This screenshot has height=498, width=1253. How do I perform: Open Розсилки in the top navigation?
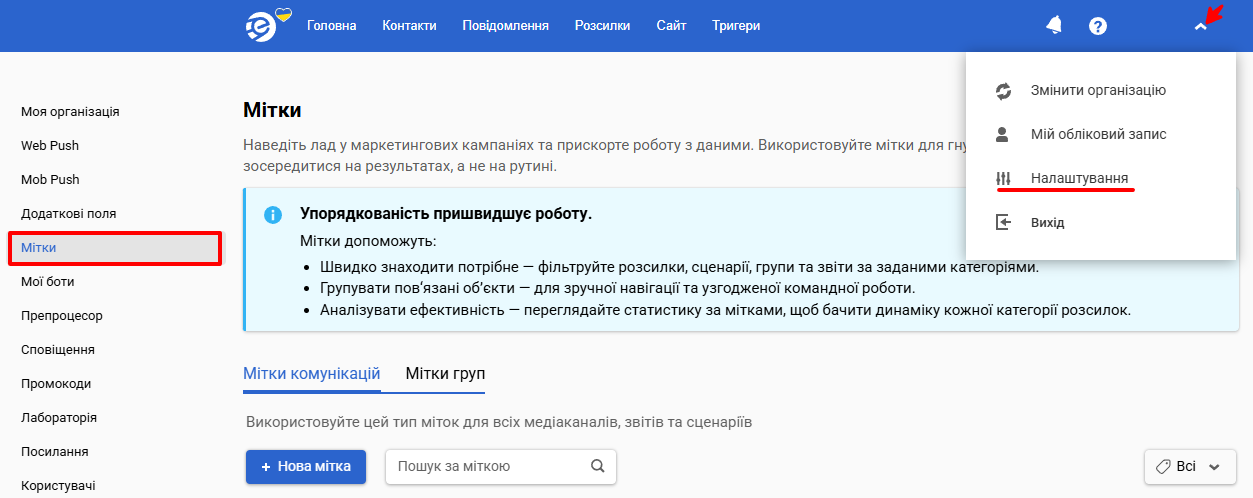click(x=603, y=26)
